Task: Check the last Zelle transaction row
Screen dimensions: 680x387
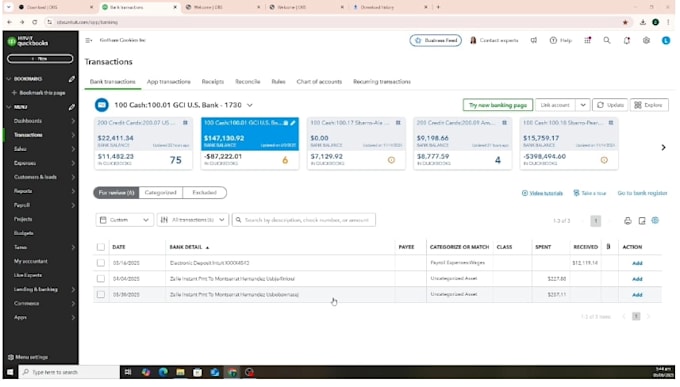Action: (x=101, y=295)
